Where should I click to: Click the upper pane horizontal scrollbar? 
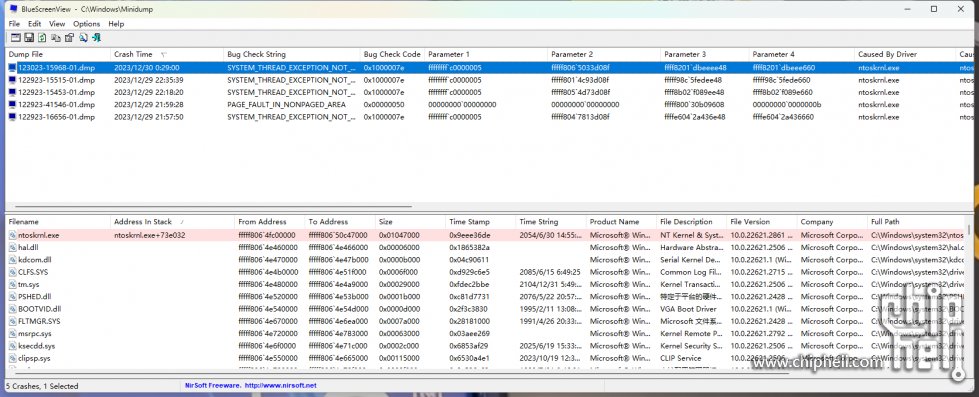pos(214,207)
